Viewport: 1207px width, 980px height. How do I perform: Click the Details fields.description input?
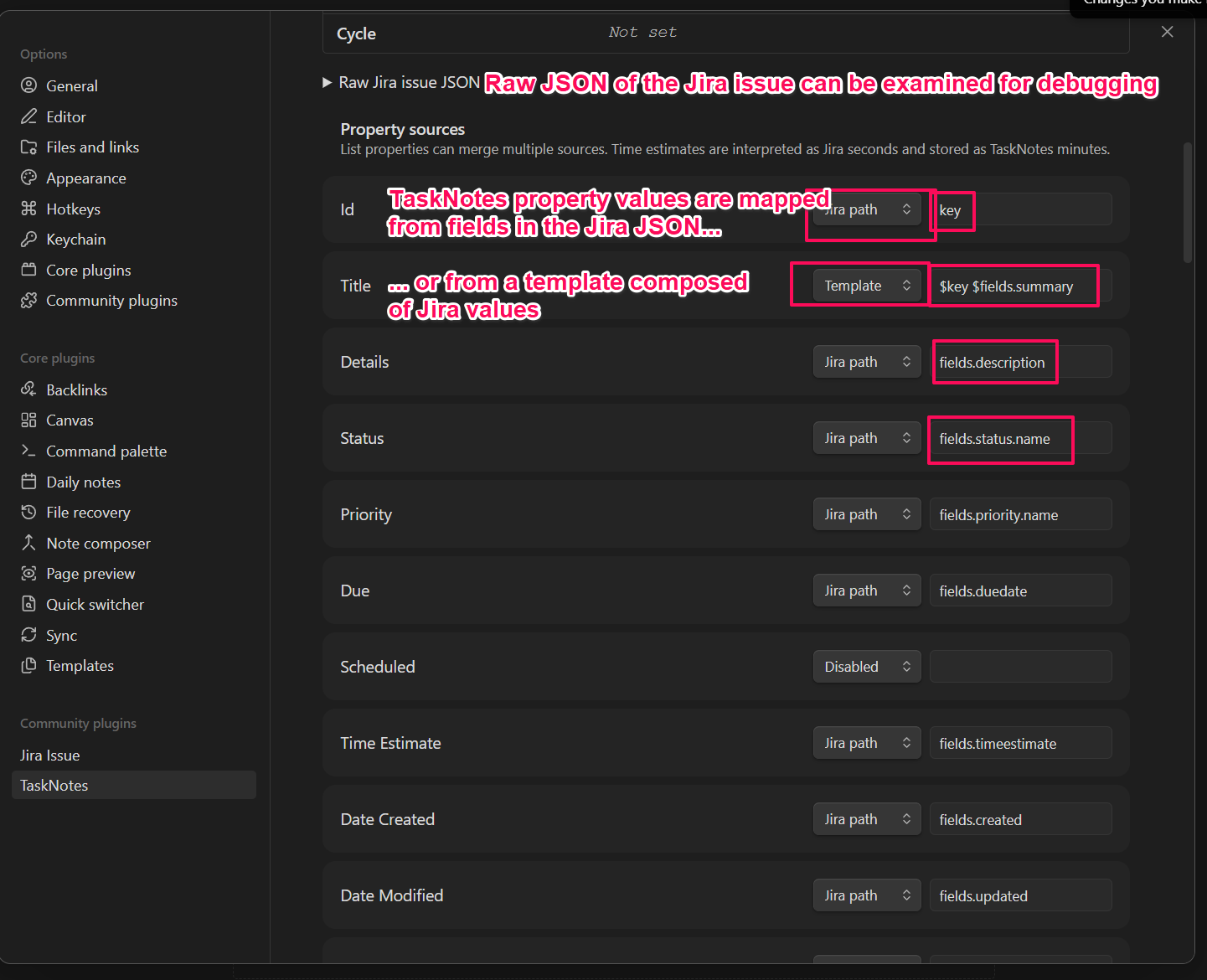coord(1021,362)
